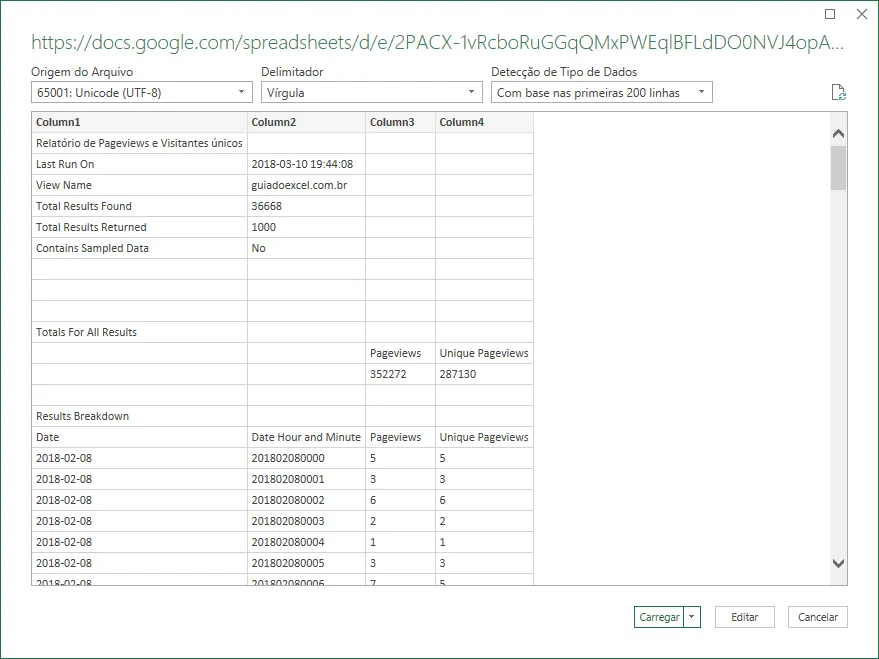Screen dimensions: 879x659
Task: Click the 'Total Results Found' cell
Action: (140, 206)
